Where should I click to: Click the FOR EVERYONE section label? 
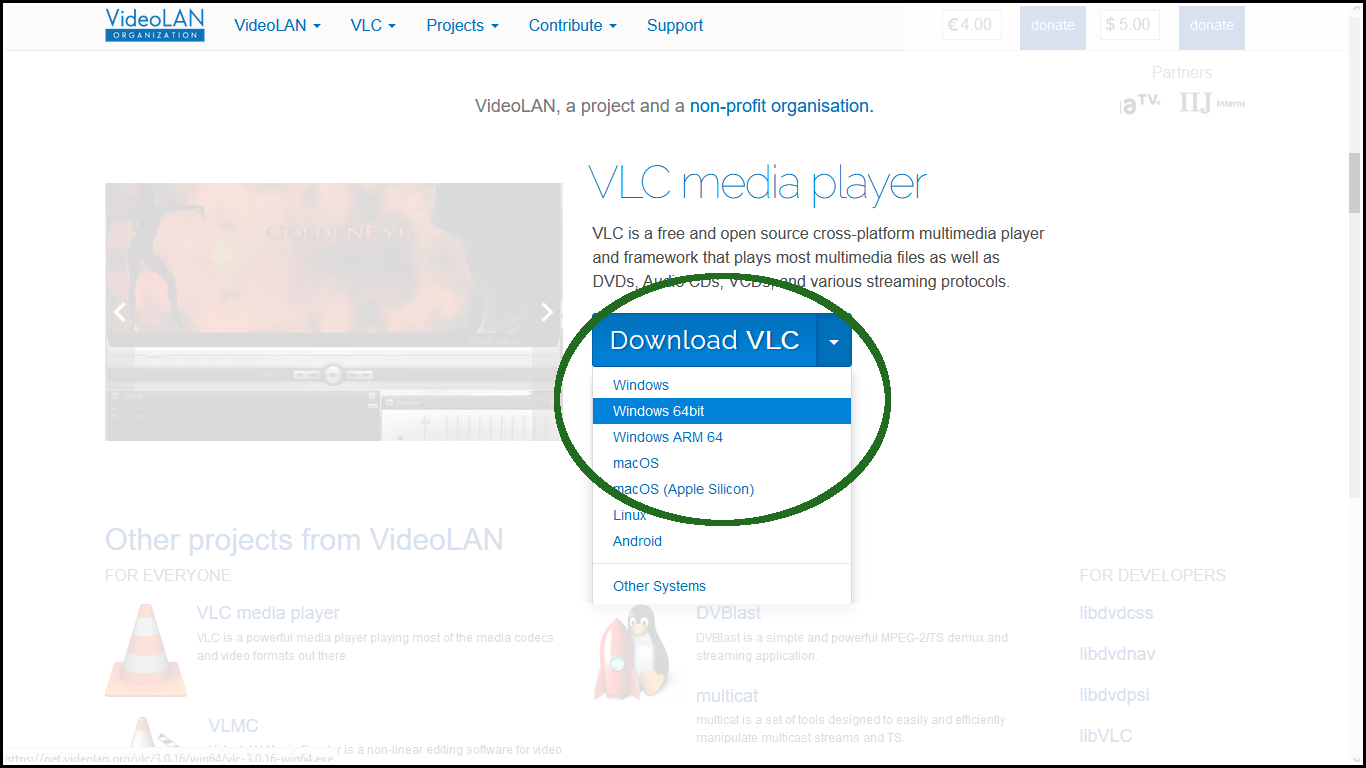(168, 576)
